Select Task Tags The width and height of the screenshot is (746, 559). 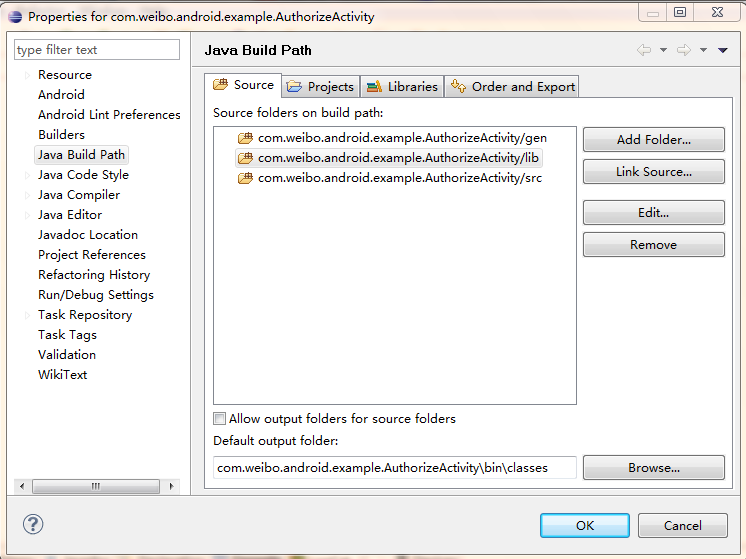click(68, 334)
